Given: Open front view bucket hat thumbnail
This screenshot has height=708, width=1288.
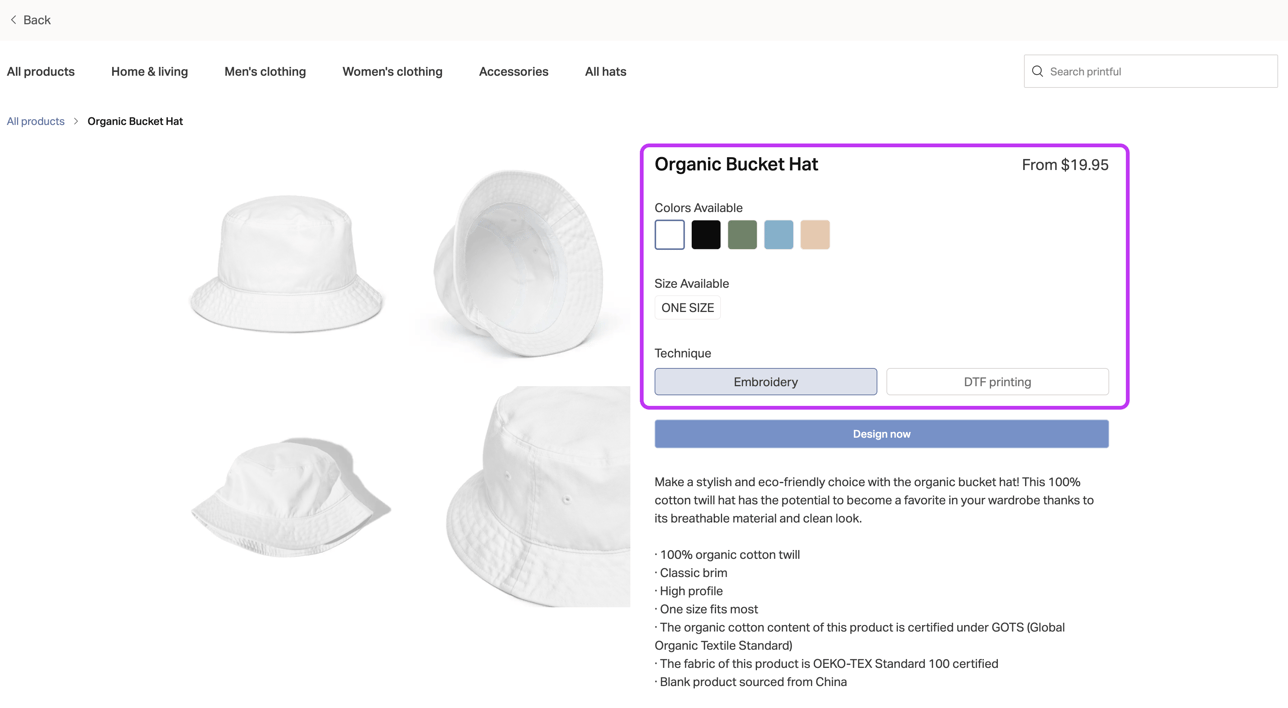Looking at the screenshot, I should (x=287, y=263).
